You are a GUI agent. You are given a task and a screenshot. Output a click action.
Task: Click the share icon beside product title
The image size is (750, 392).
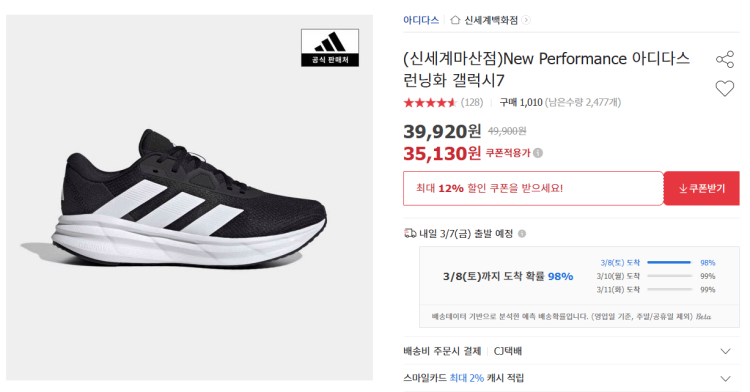coord(725,59)
